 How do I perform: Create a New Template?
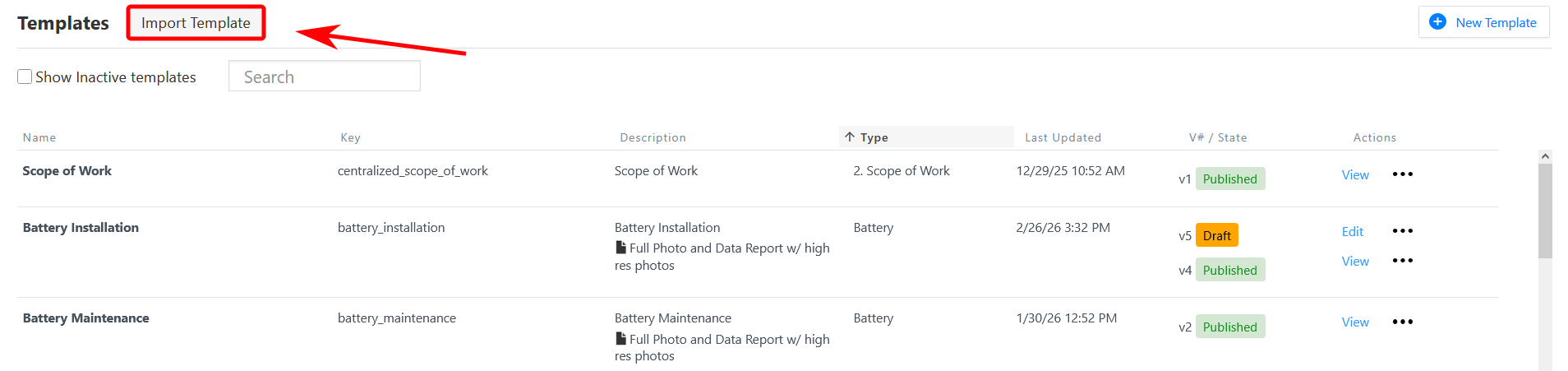point(1483,22)
